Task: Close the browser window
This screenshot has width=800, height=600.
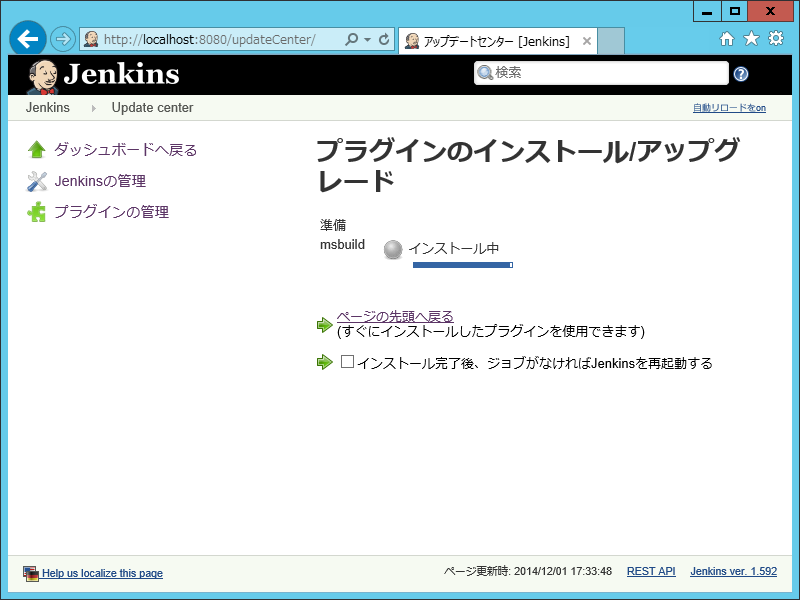Action: pyautogui.click(x=770, y=11)
